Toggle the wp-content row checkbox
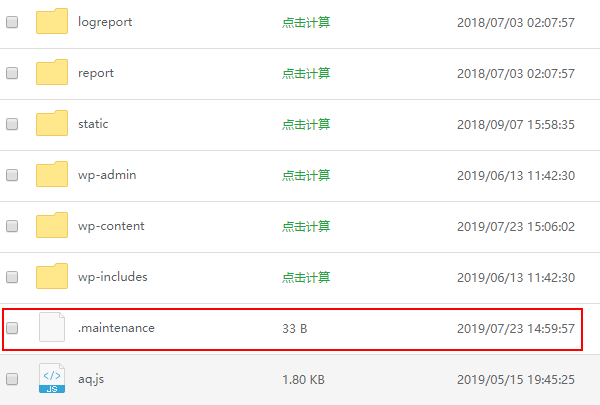 [12, 226]
